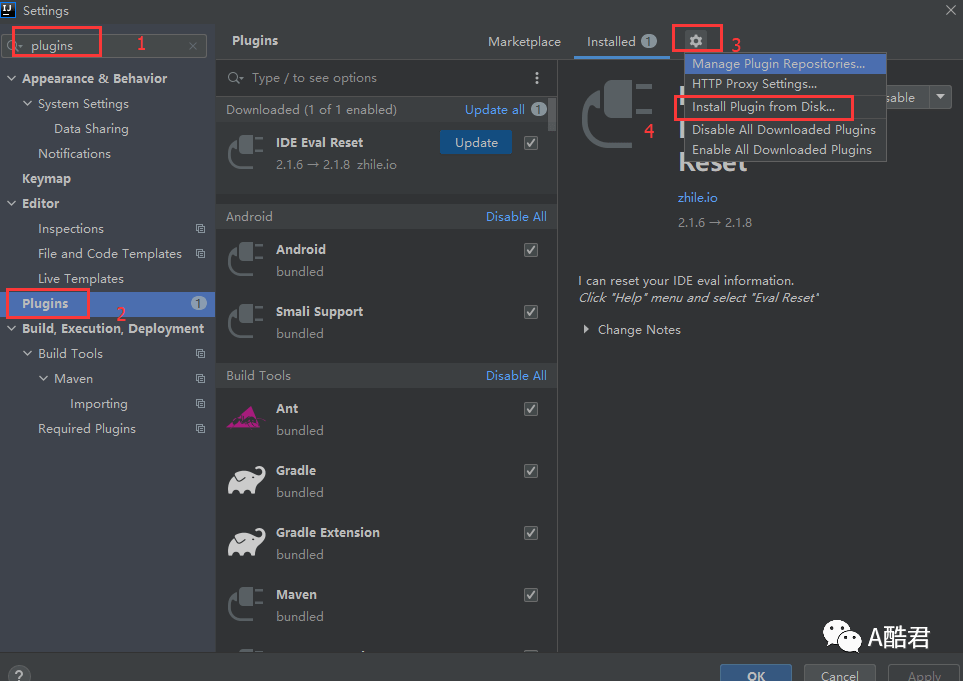Click Disable All for Build Tools group
Image resolution: width=963 pixels, height=681 pixels.
(516, 376)
